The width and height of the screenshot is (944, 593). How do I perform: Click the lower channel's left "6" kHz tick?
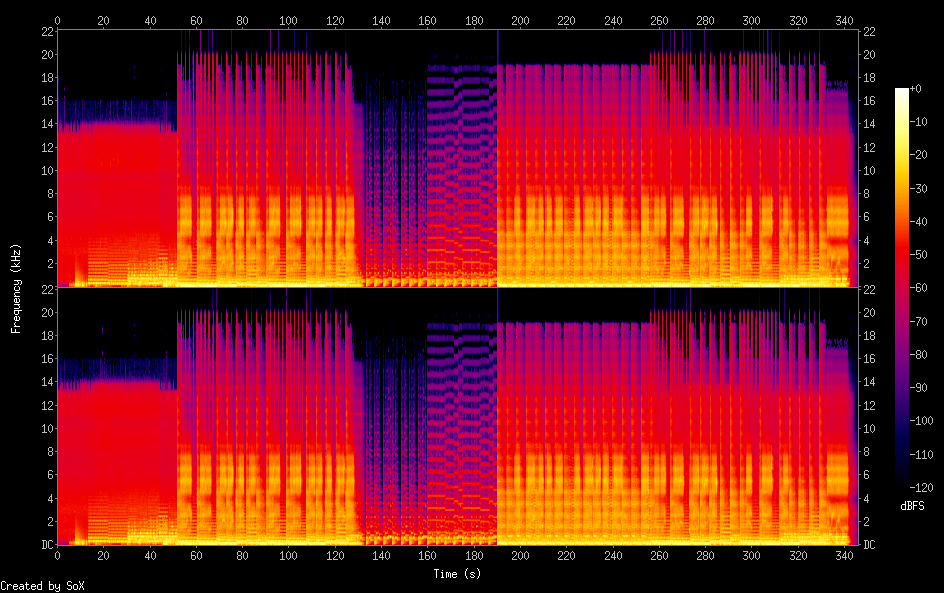pos(51,475)
